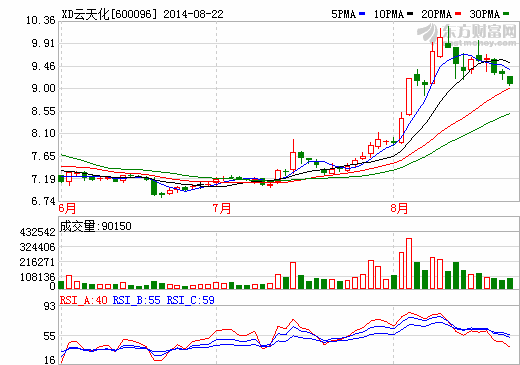Viewport: 520px width, 365px height.
Task: Click the 6月 month marker on the axis
Action: [67, 209]
